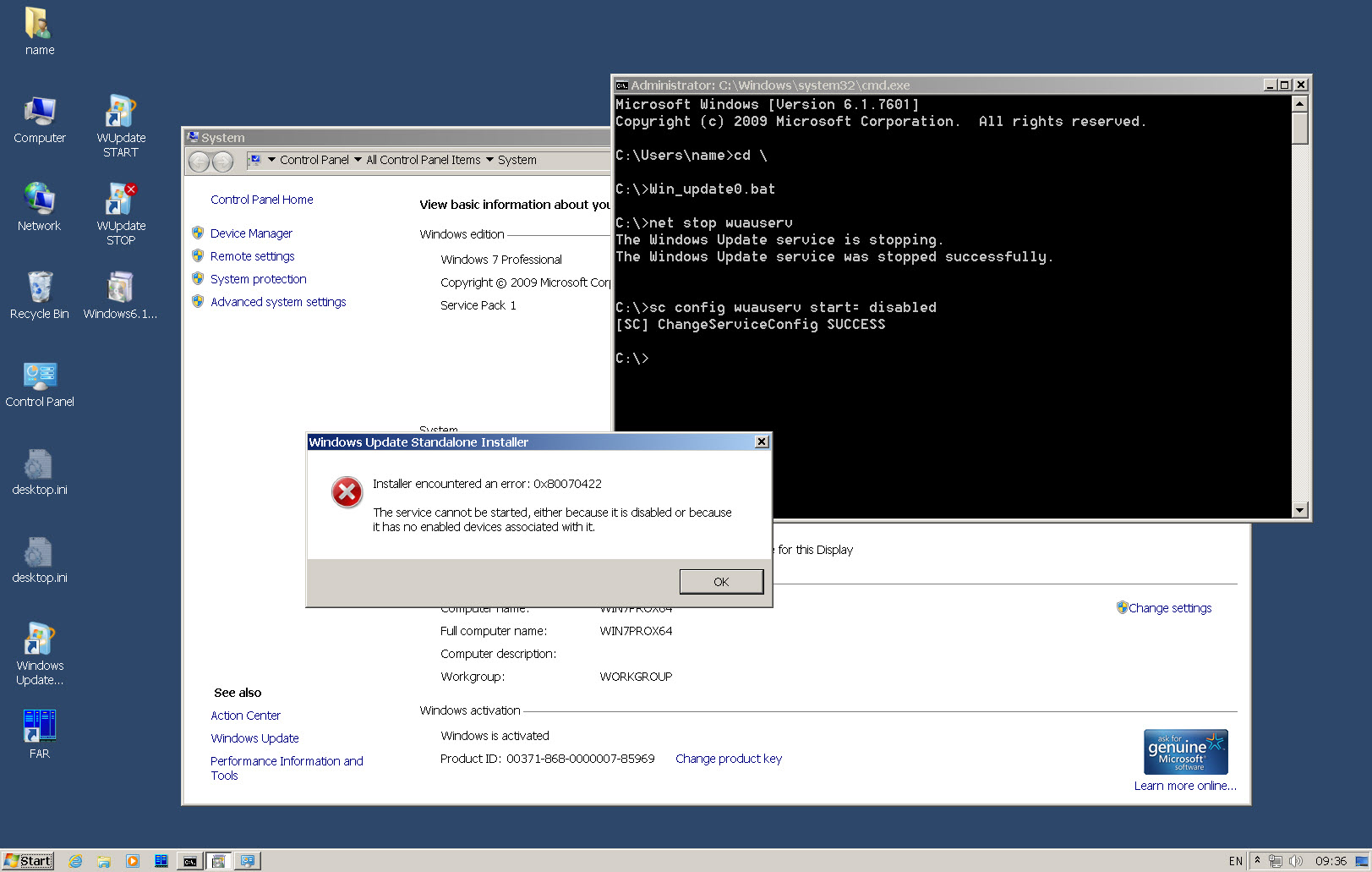Switch to the cmd.exe taskbar button
This screenshot has height=872, width=1372.
190,861
